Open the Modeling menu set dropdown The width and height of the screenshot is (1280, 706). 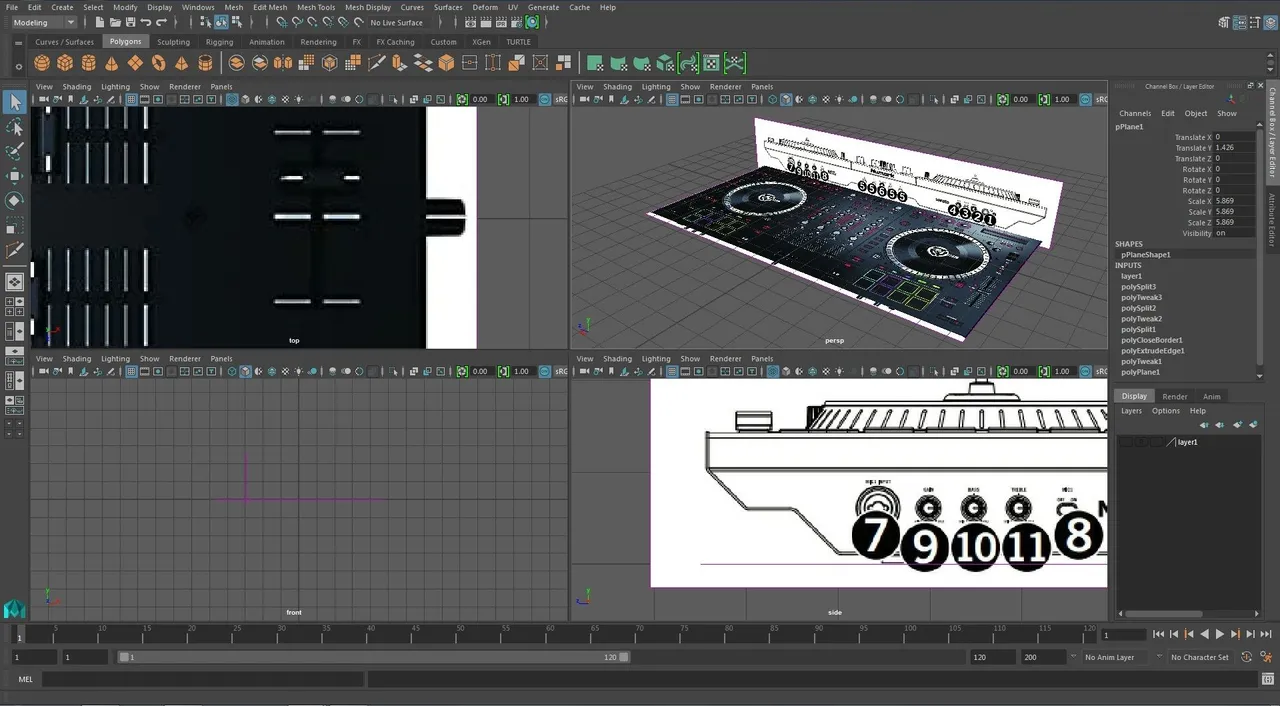[x=43, y=22]
